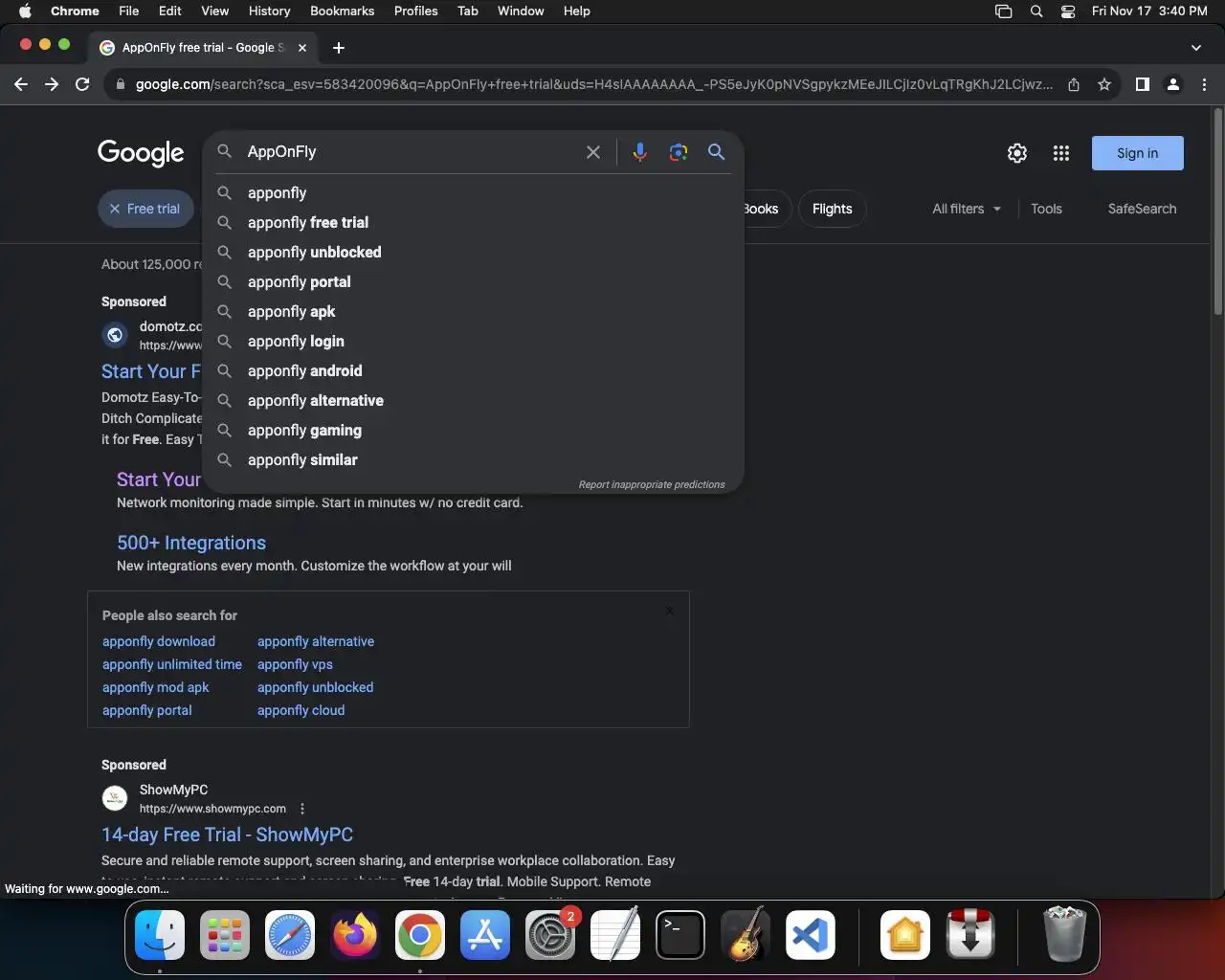Start voice search with the microphone icon
Screen dimensions: 1225x980
click(x=639, y=152)
